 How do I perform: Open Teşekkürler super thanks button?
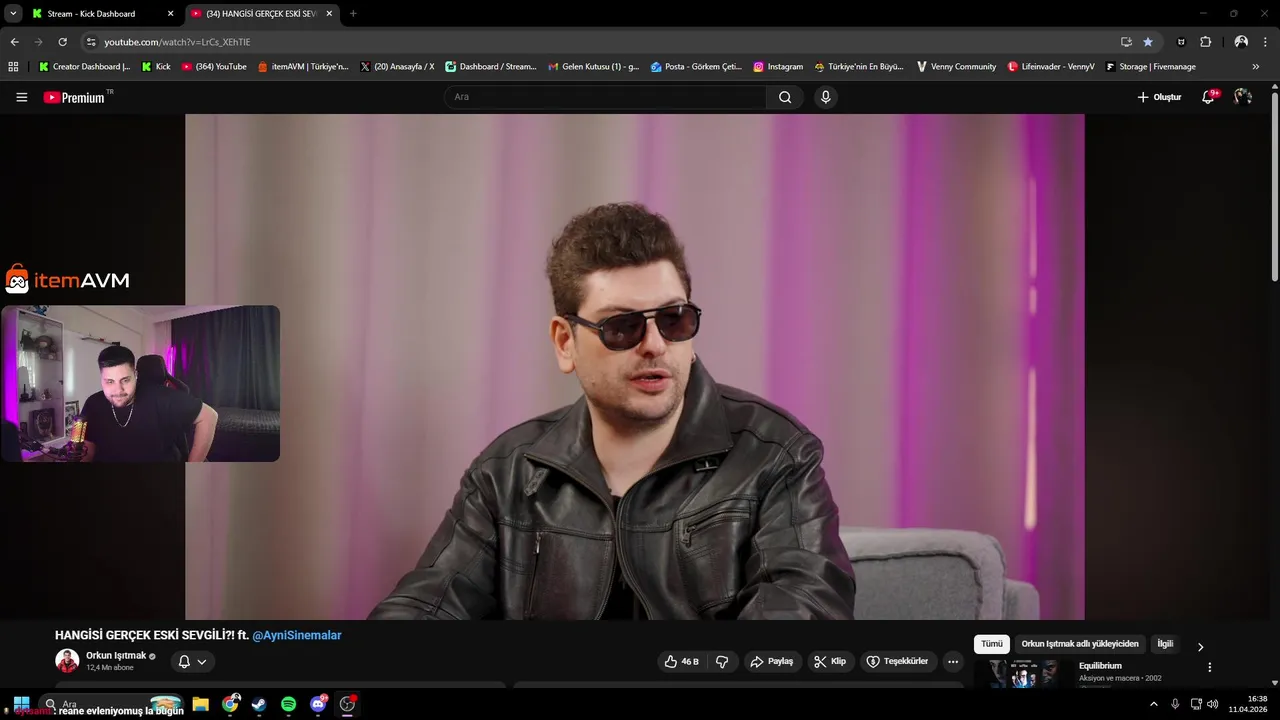(x=897, y=661)
